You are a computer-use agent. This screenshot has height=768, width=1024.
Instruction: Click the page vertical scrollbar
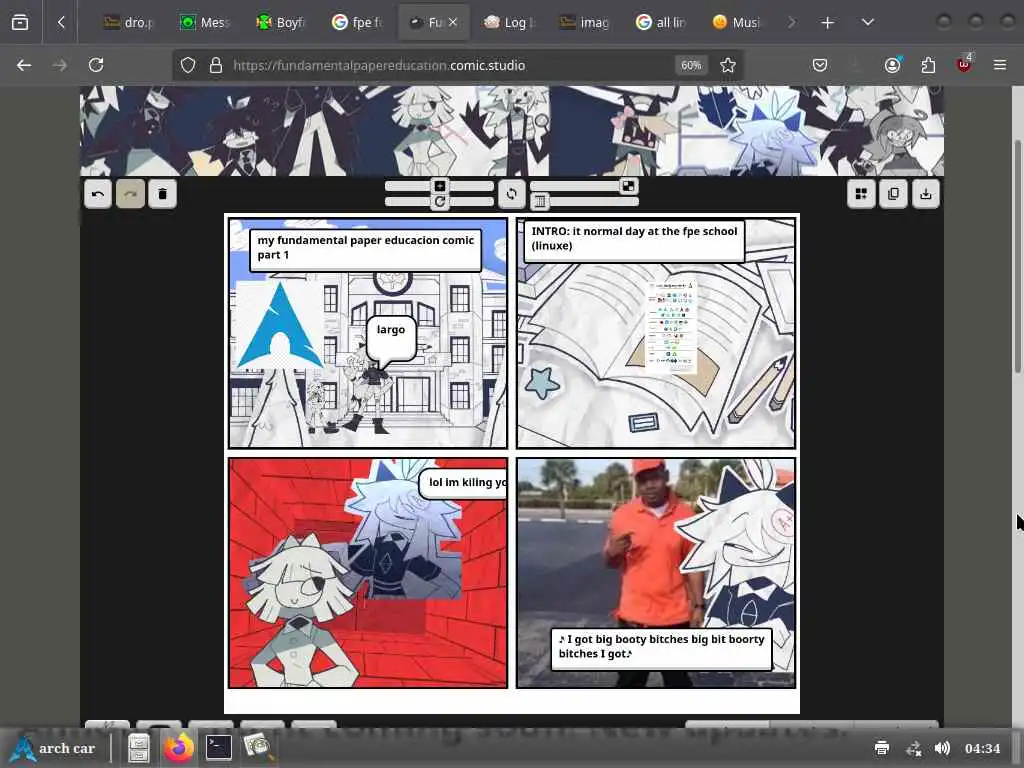tap(1017, 258)
